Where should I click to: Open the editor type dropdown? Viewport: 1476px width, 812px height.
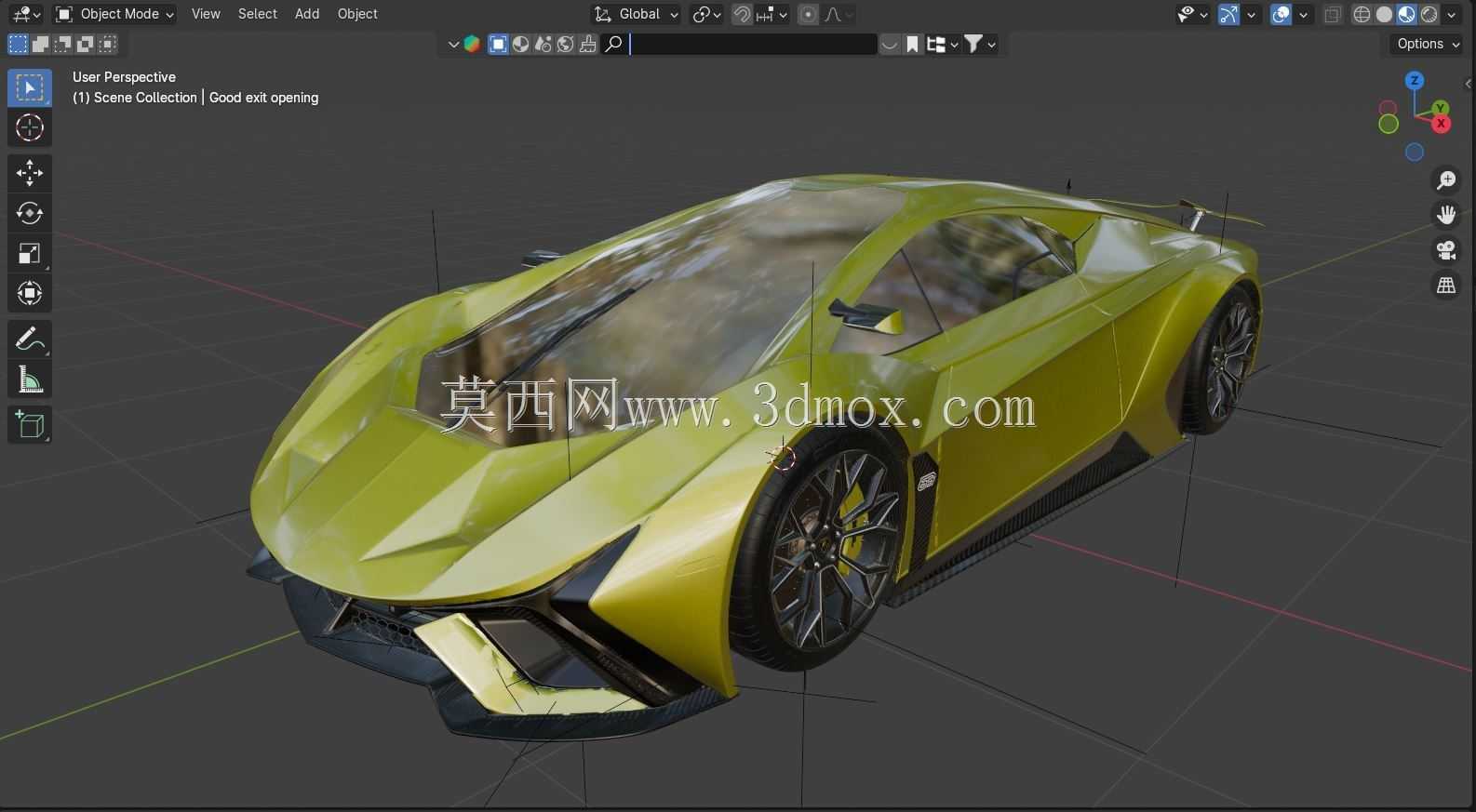pos(25,14)
